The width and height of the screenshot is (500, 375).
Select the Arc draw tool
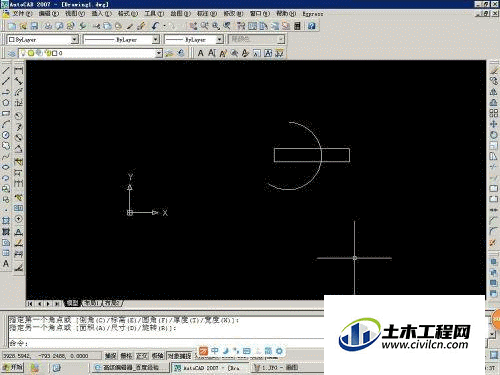click(6, 124)
